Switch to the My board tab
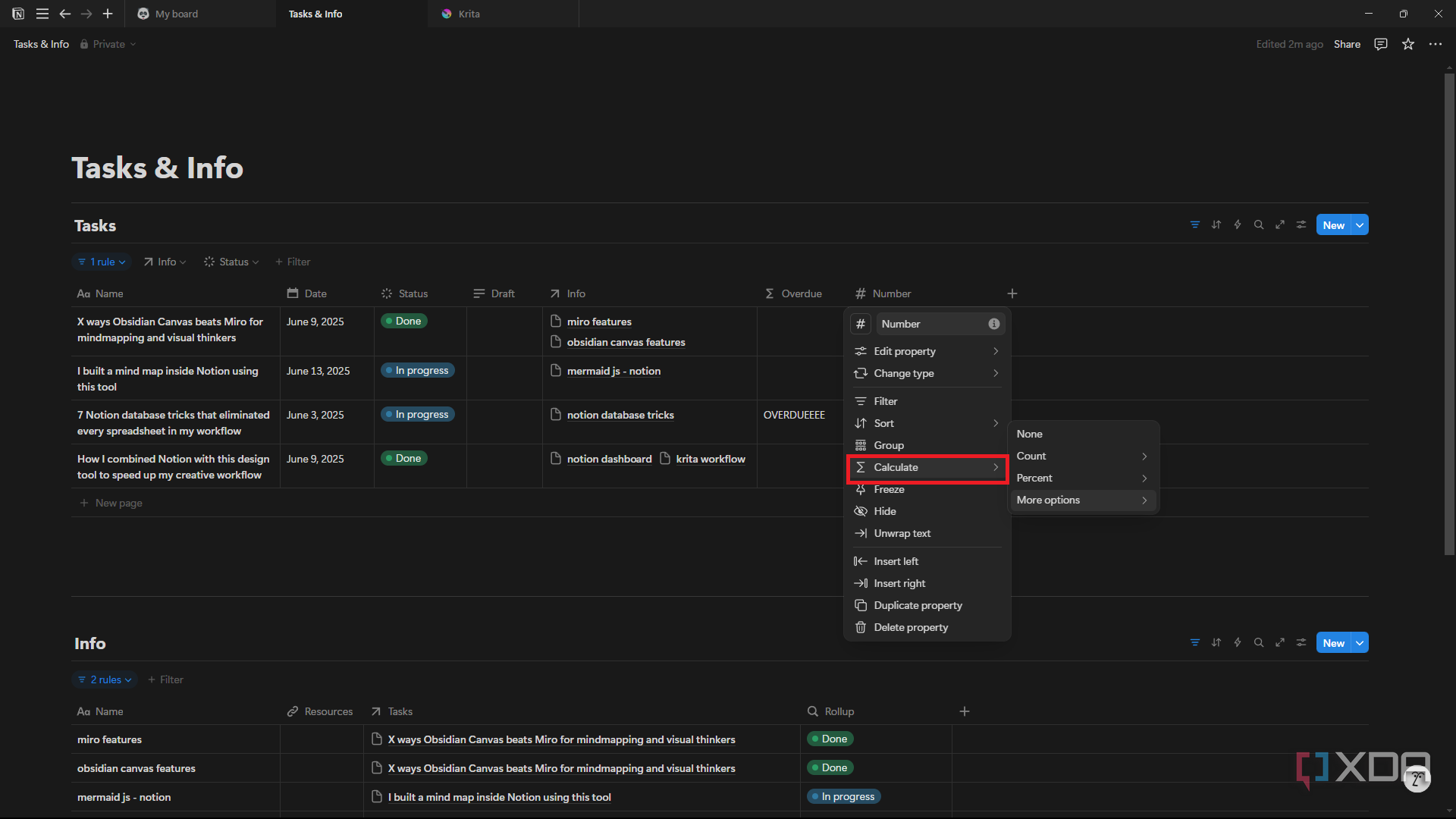 [201, 14]
